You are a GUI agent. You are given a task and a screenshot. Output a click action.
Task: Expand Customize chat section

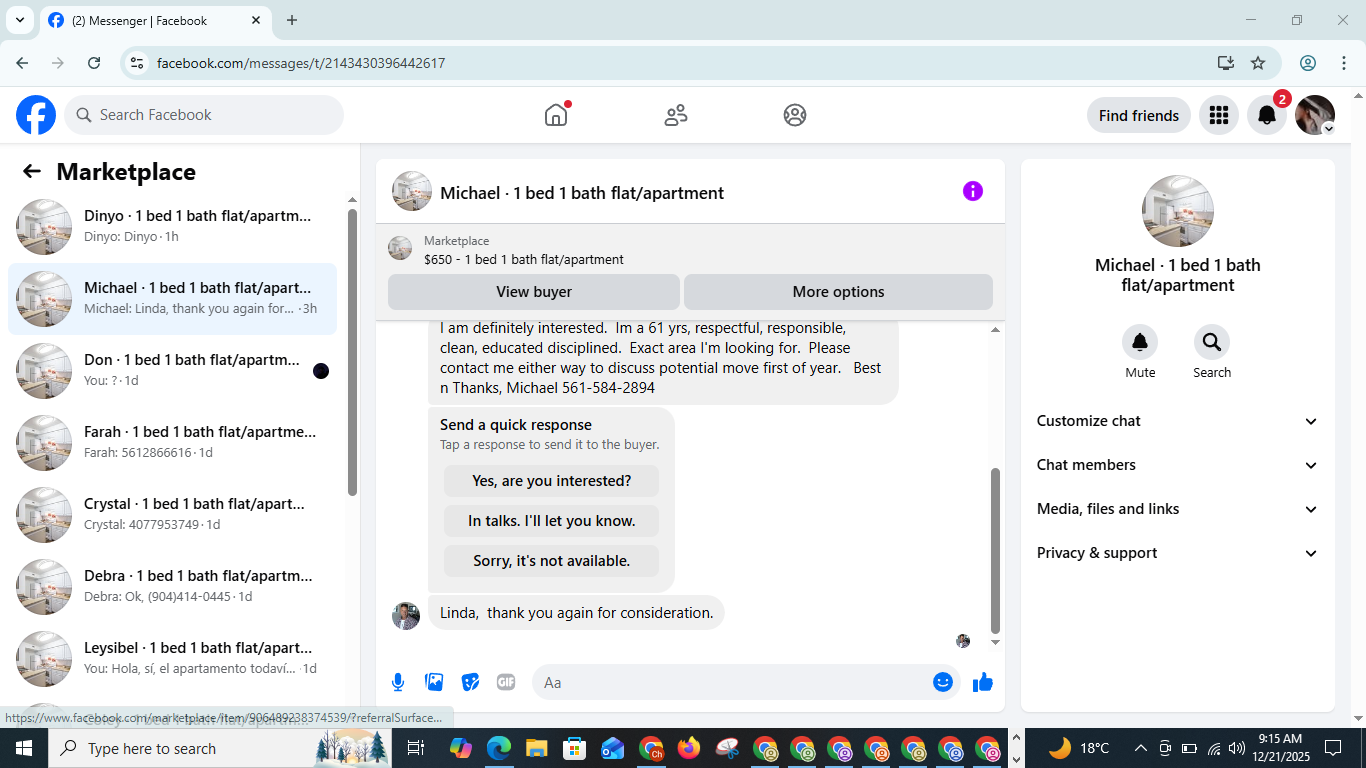(1178, 421)
